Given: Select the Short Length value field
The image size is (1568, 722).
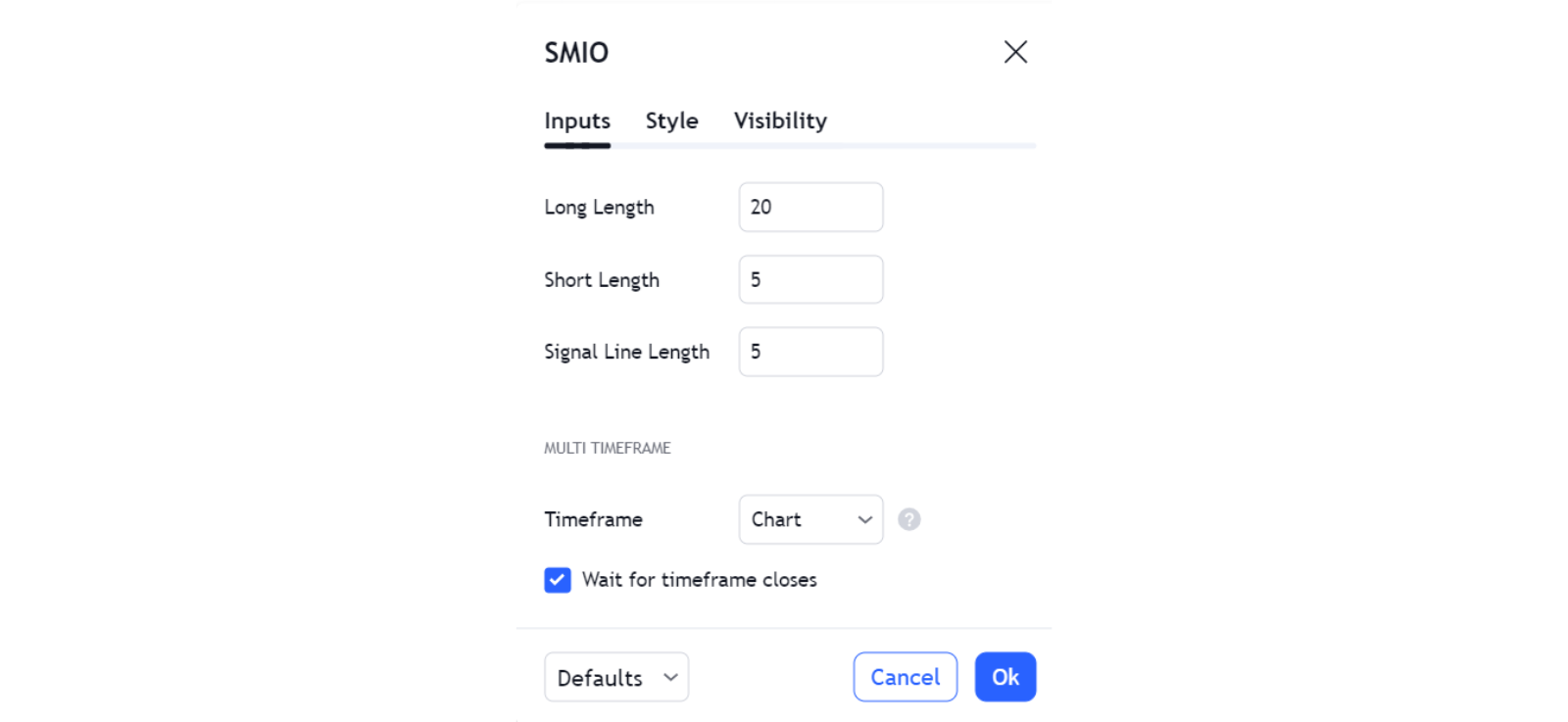Looking at the screenshot, I should [x=810, y=279].
